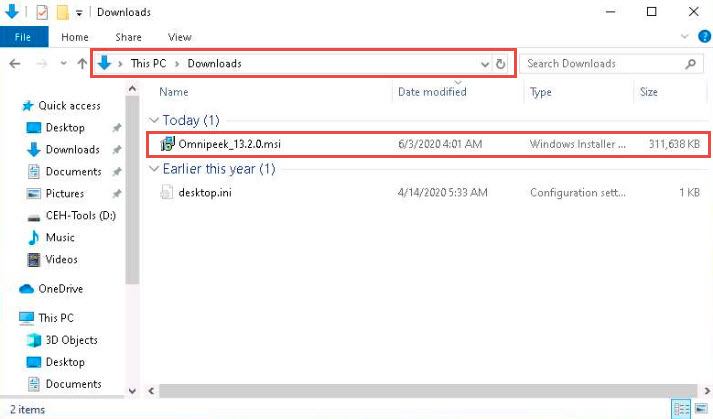Collapse the Today (1) group

click(154, 120)
